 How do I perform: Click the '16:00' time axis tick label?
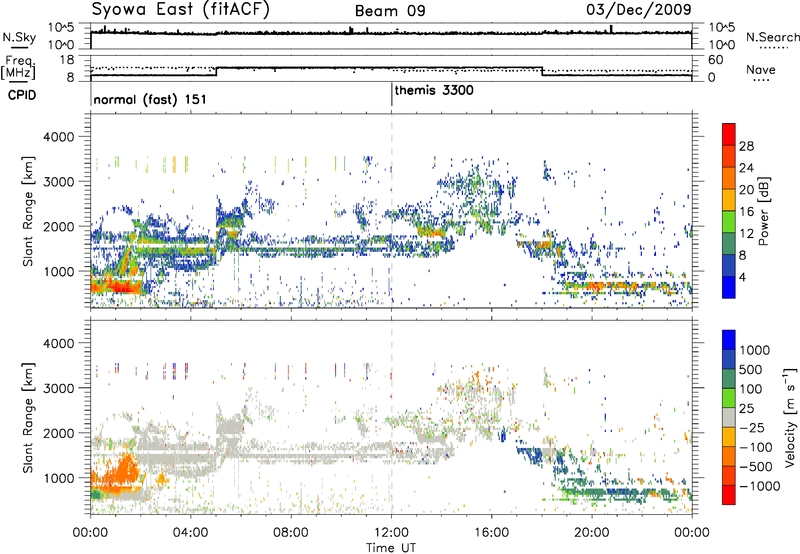point(491,533)
